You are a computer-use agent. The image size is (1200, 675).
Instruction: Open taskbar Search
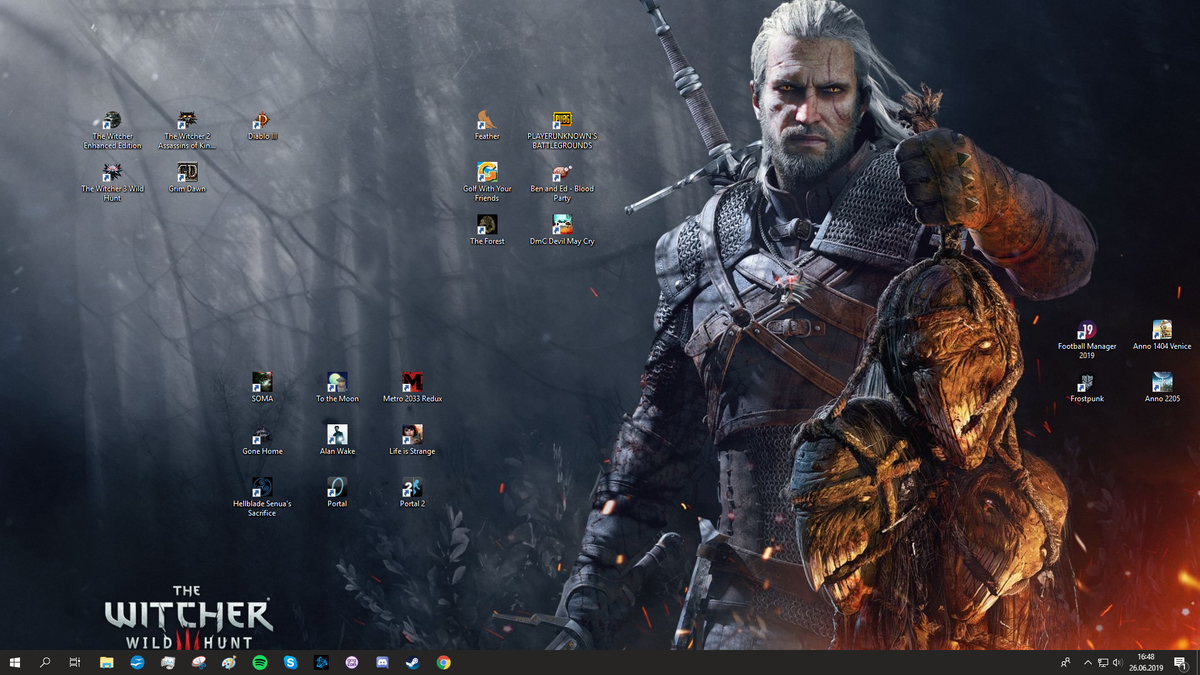click(x=45, y=662)
